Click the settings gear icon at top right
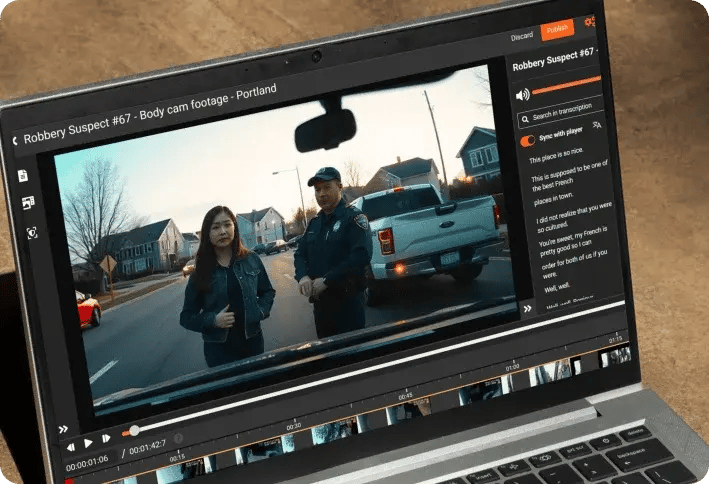Viewport: 709px width, 484px height. [590, 21]
